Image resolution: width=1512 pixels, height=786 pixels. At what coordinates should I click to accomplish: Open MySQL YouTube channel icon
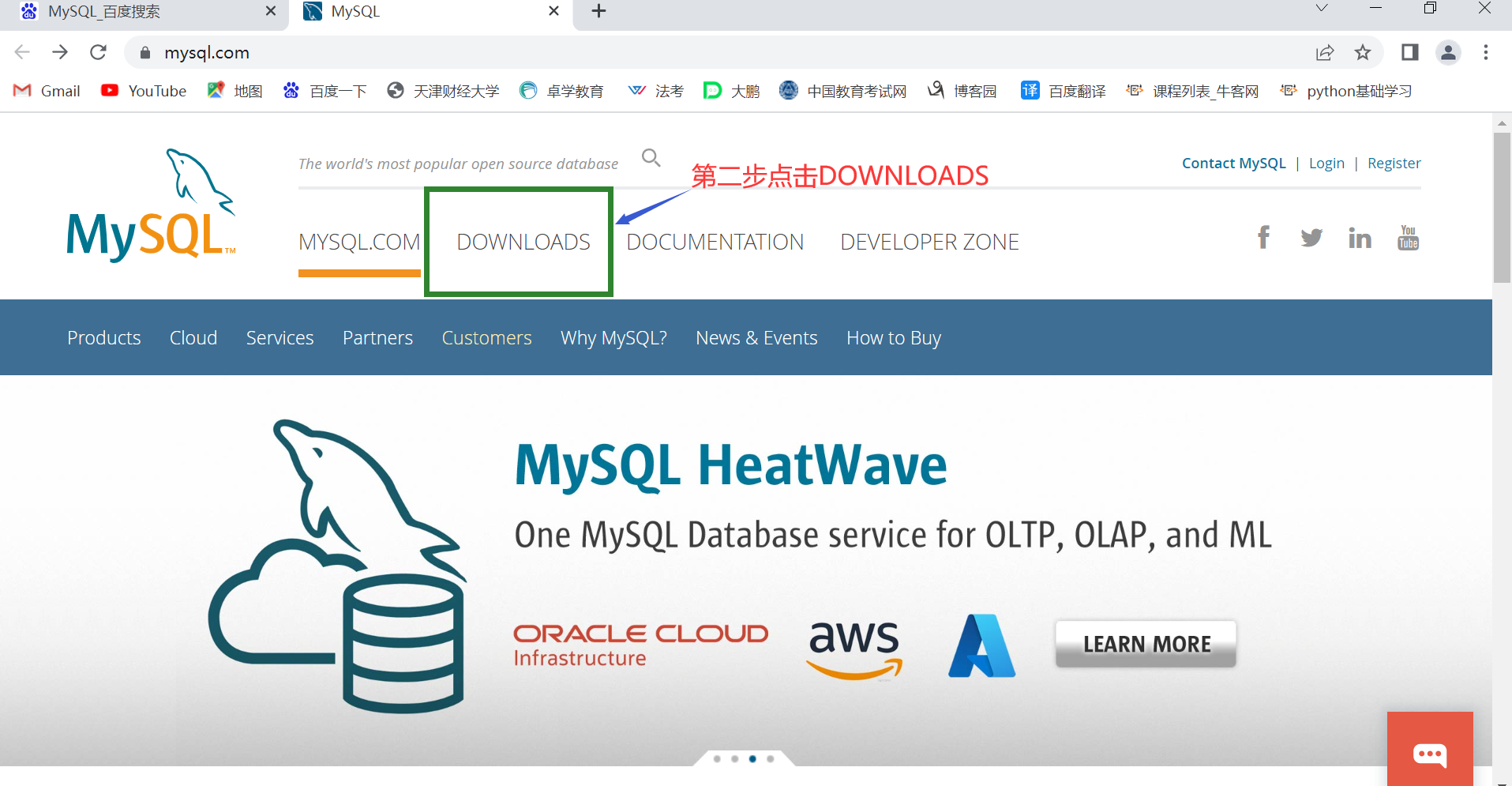(1409, 238)
